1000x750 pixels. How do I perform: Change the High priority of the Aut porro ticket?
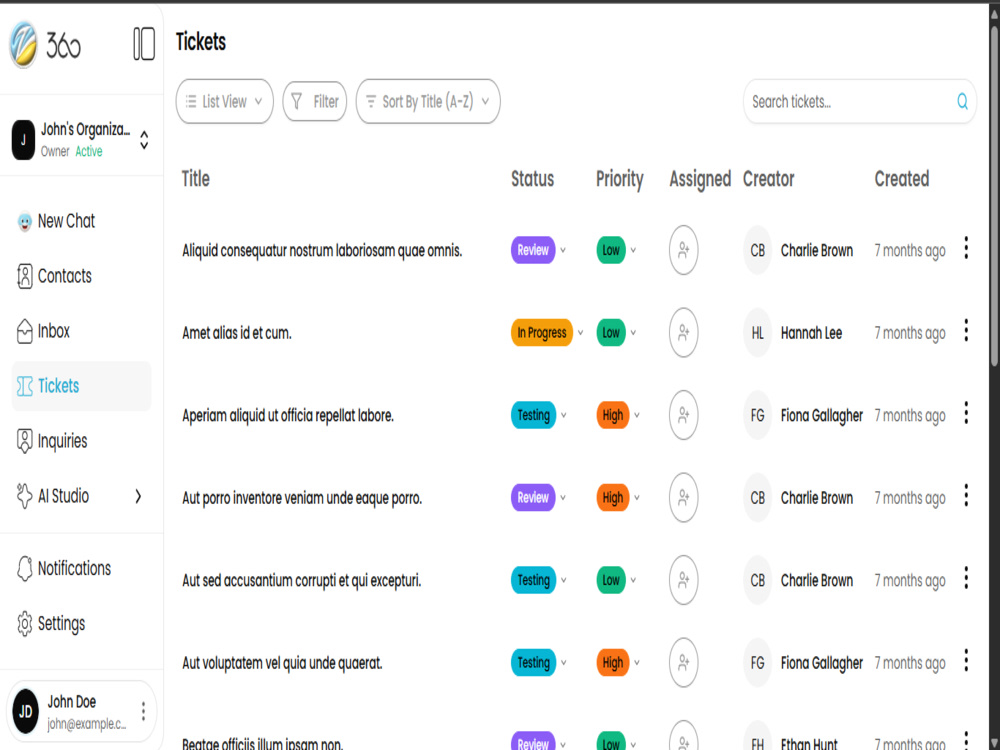618,497
